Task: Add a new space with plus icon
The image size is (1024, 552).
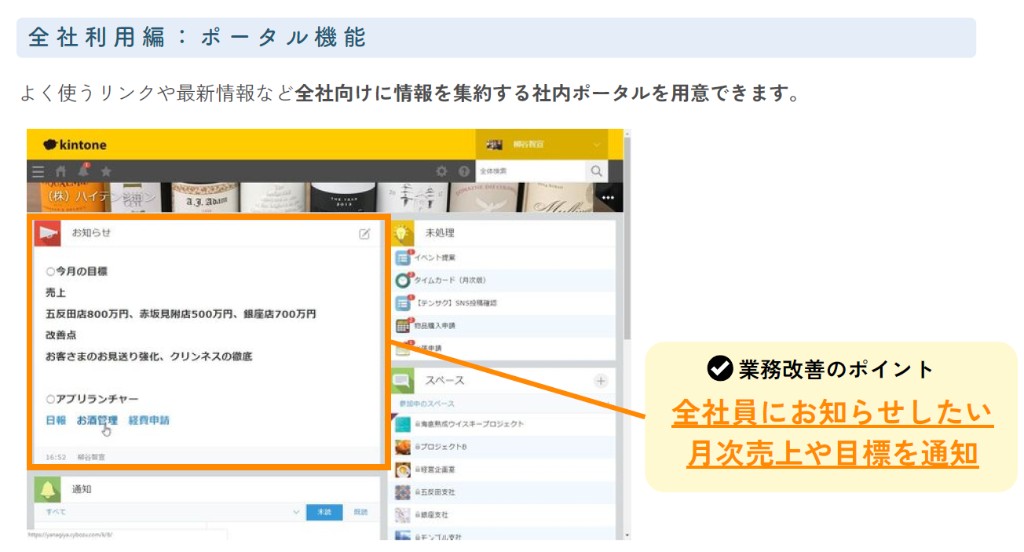Action: pyautogui.click(x=600, y=381)
